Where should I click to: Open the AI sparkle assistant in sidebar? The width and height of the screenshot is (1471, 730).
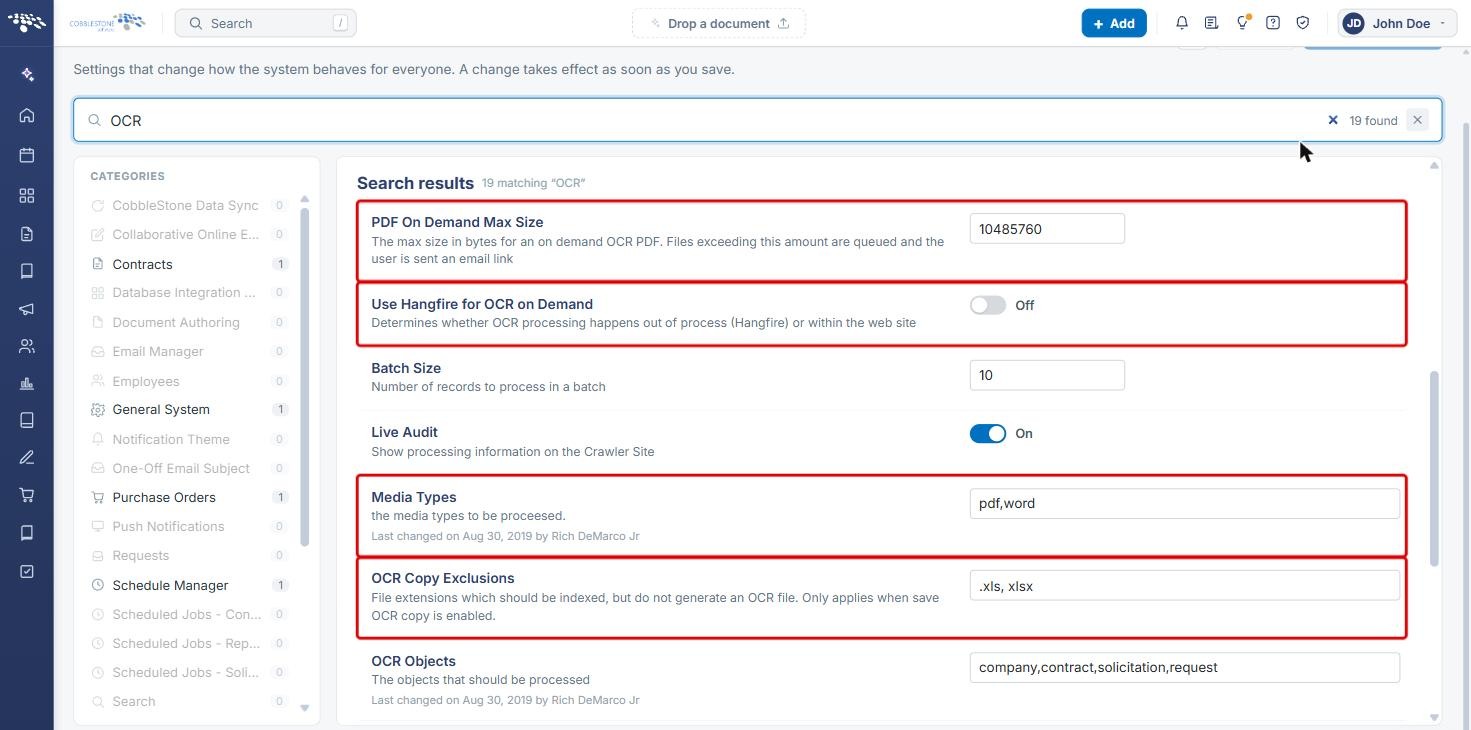(27, 74)
